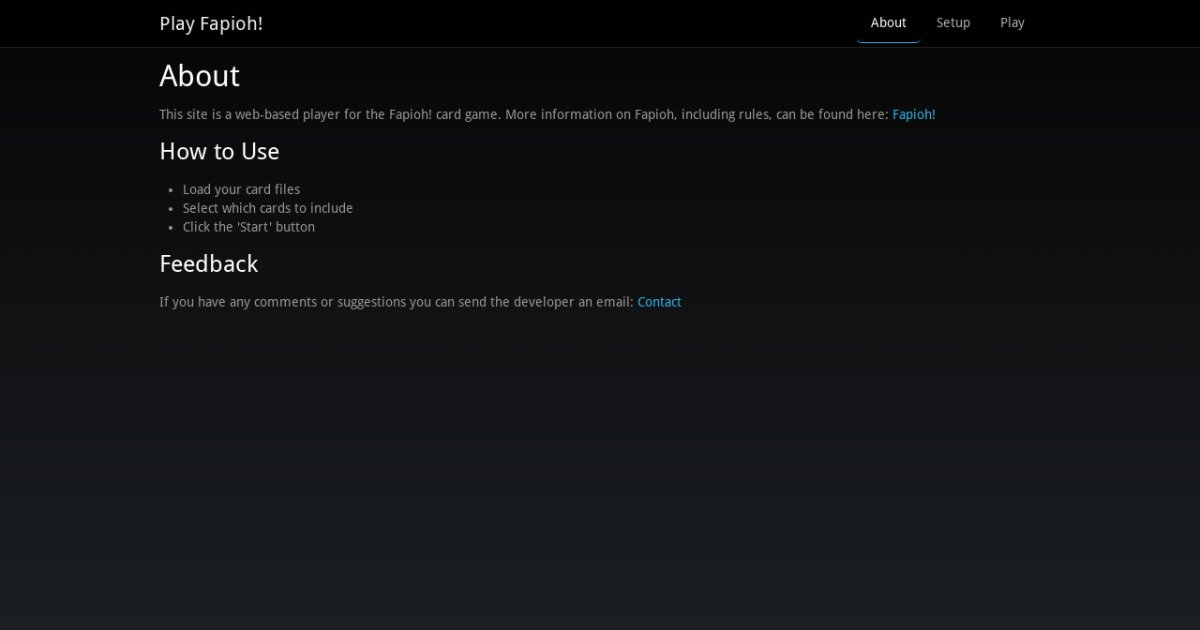Click the blue underline beneath About tab
1200x630 pixels.
pos(888,42)
